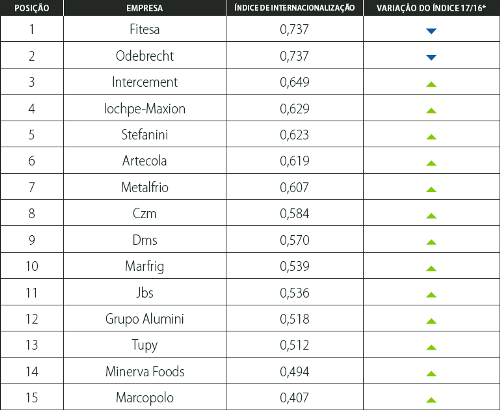Click position number 15 in the table

click(32, 398)
